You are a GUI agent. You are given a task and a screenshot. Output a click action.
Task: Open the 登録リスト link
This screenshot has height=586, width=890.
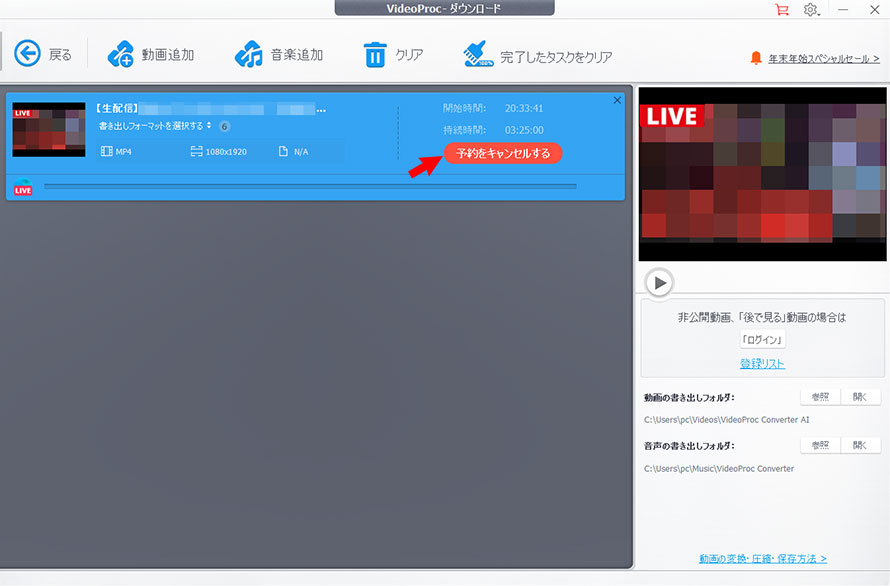[762, 362]
